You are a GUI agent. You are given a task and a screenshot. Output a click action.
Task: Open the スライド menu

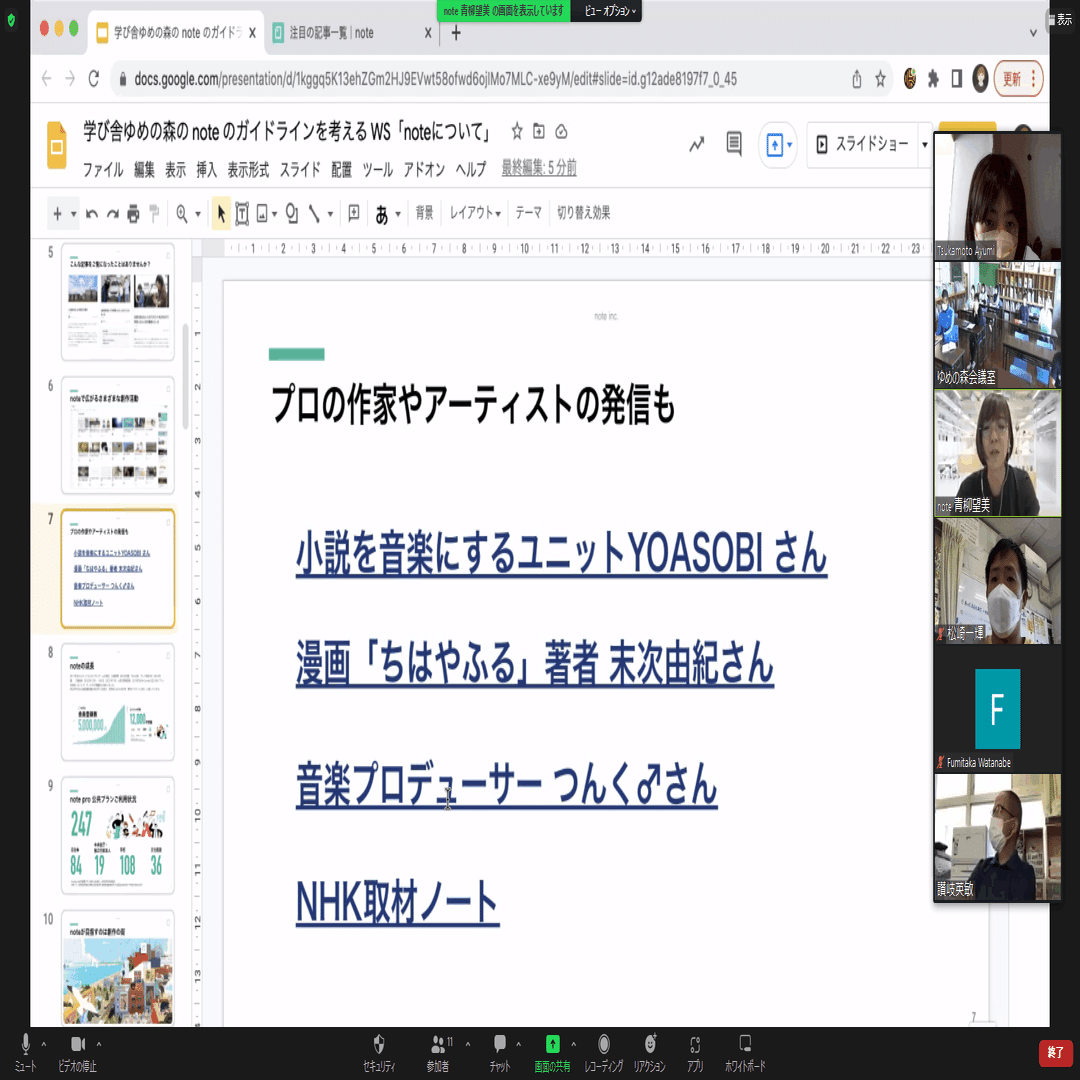(300, 169)
